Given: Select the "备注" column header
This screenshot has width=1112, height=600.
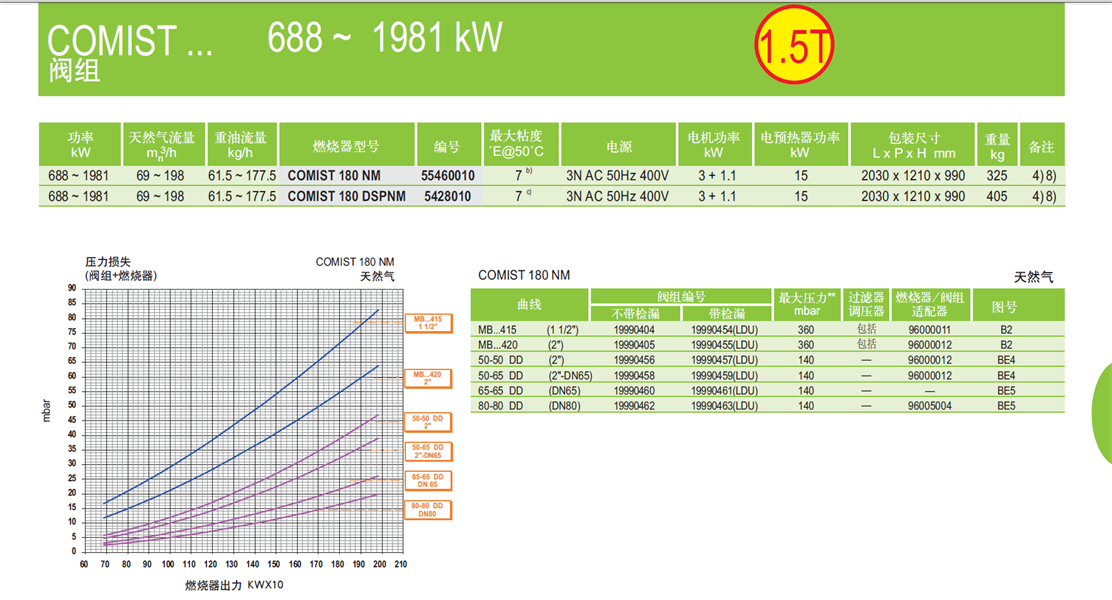Looking at the screenshot, I should (x=1042, y=146).
